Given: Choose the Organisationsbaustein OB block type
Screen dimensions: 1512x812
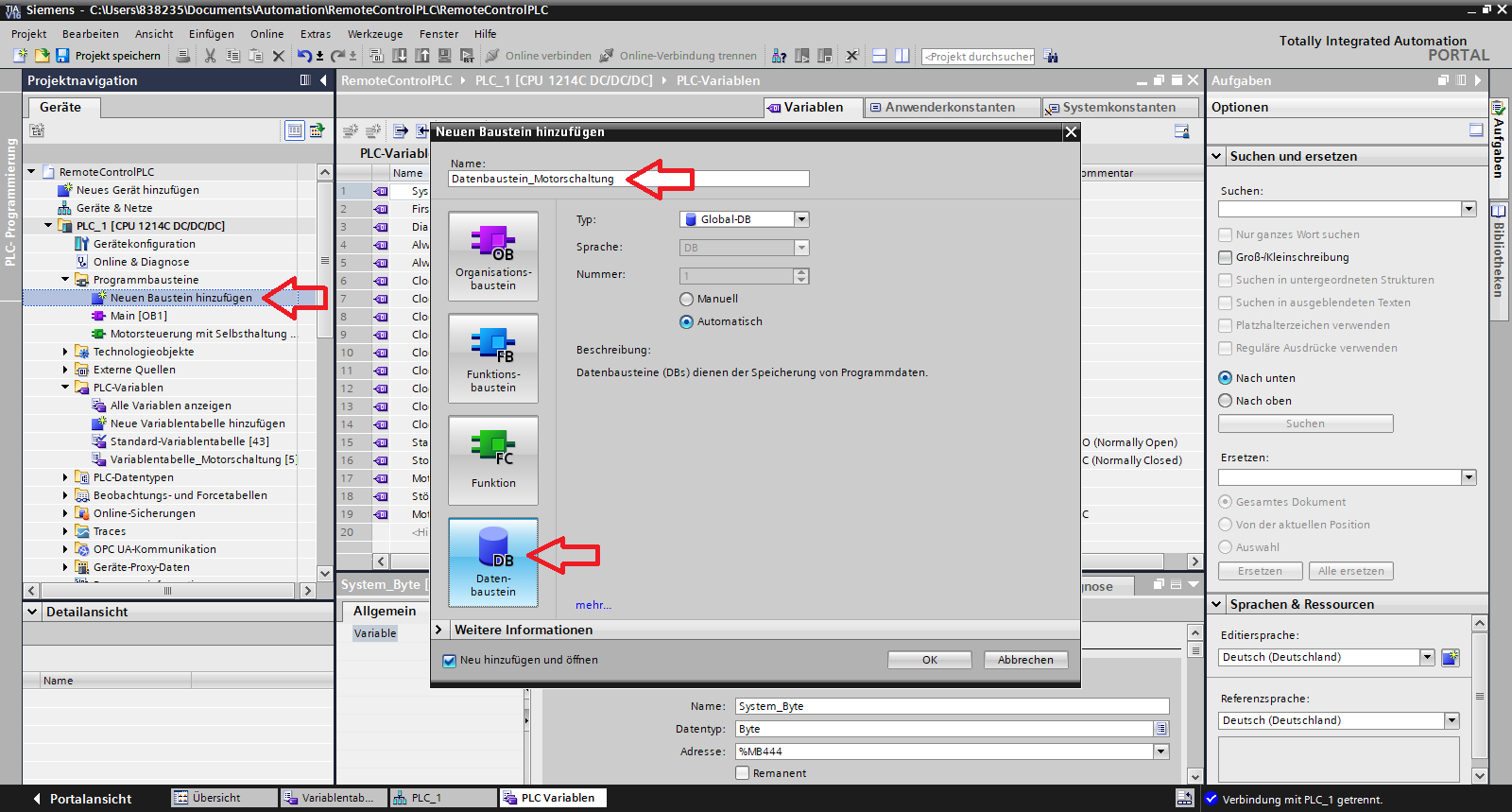Looking at the screenshot, I should [x=493, y=256].
